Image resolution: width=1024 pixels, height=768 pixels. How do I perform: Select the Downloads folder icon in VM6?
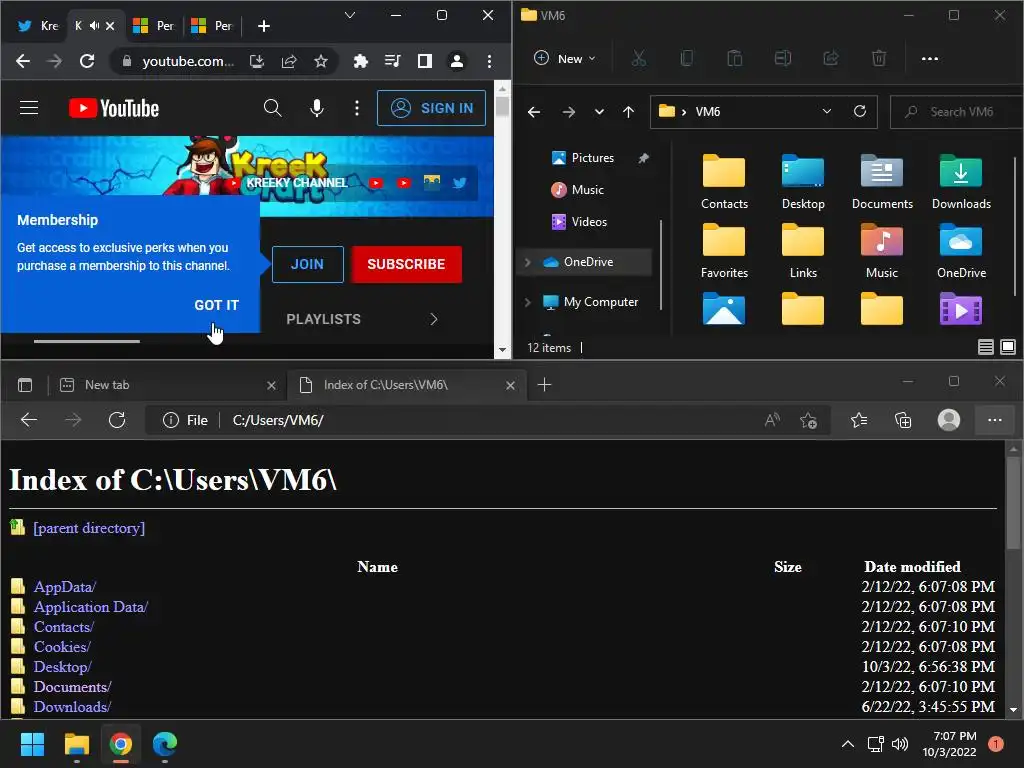pyautogui.click(x=961, y=182)
